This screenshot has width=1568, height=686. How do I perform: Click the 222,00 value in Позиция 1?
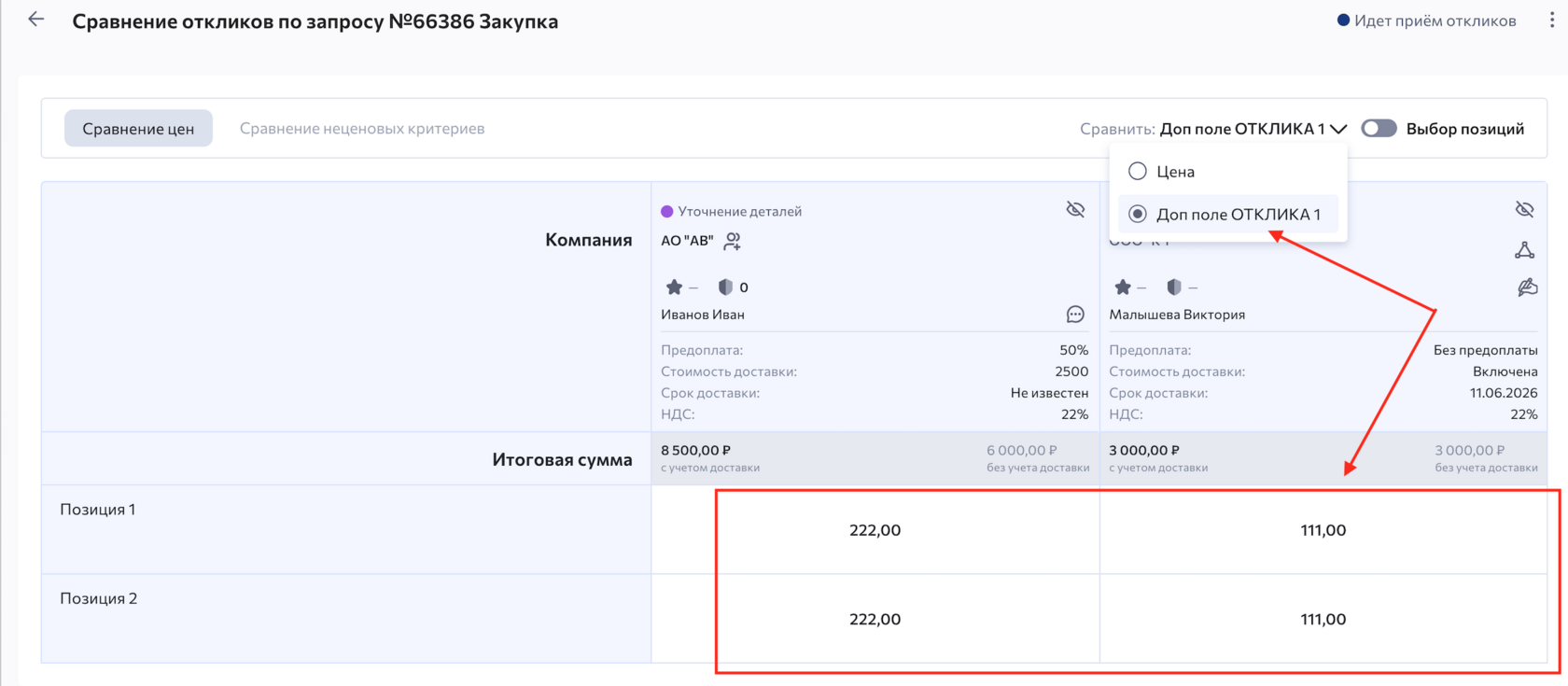coord(875,530)
